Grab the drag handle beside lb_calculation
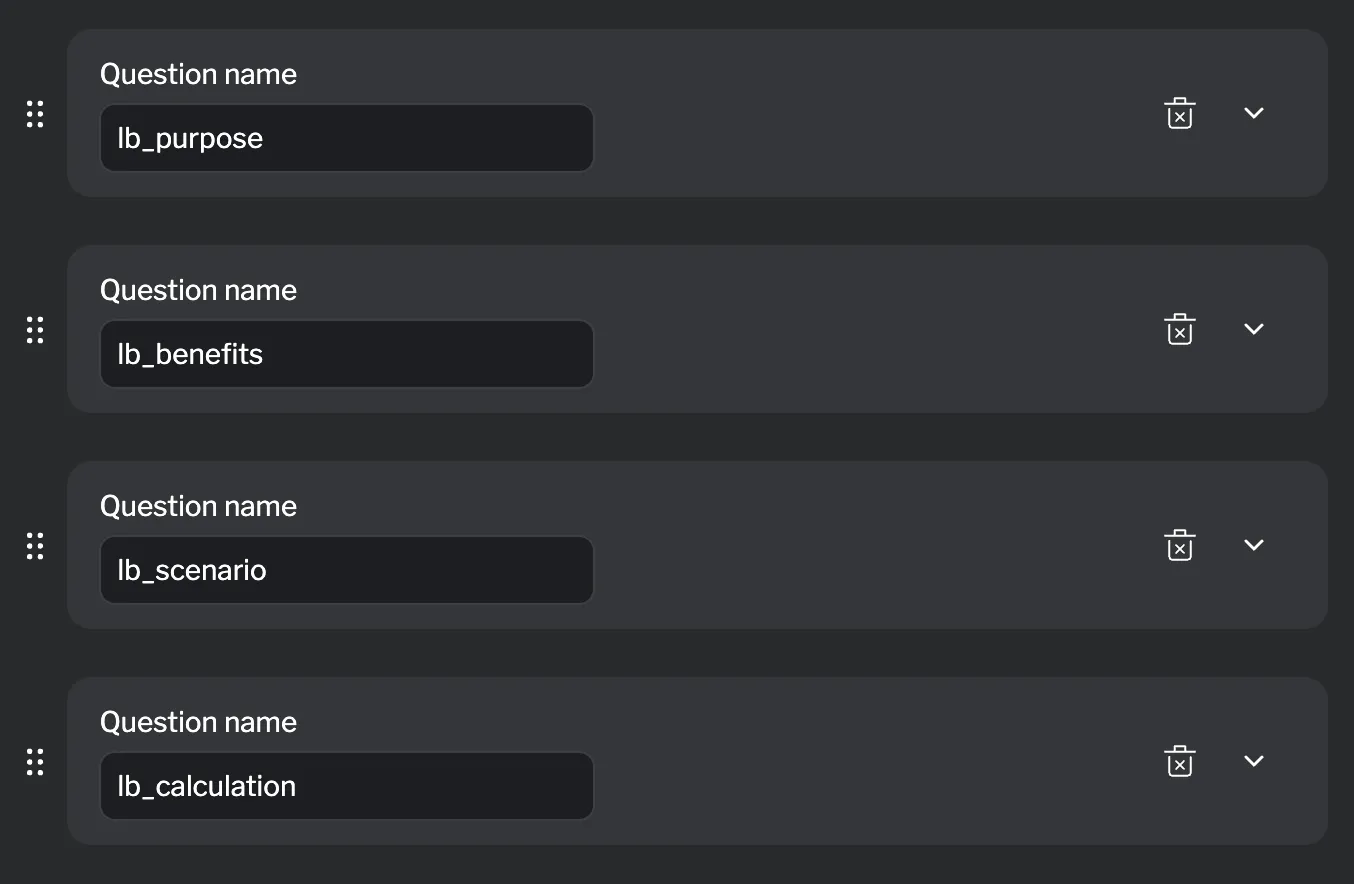The width and height of the screenshot is (1354, 884). [x=34, y=761]
